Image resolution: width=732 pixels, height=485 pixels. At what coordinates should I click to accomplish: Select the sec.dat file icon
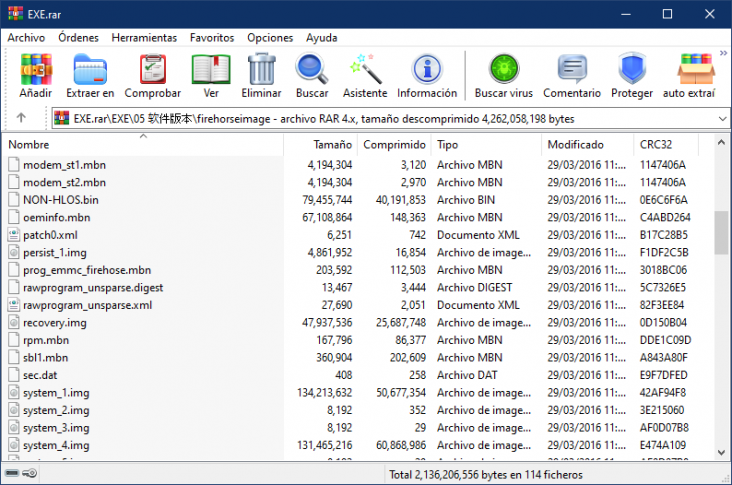click(x=14, y=375)
